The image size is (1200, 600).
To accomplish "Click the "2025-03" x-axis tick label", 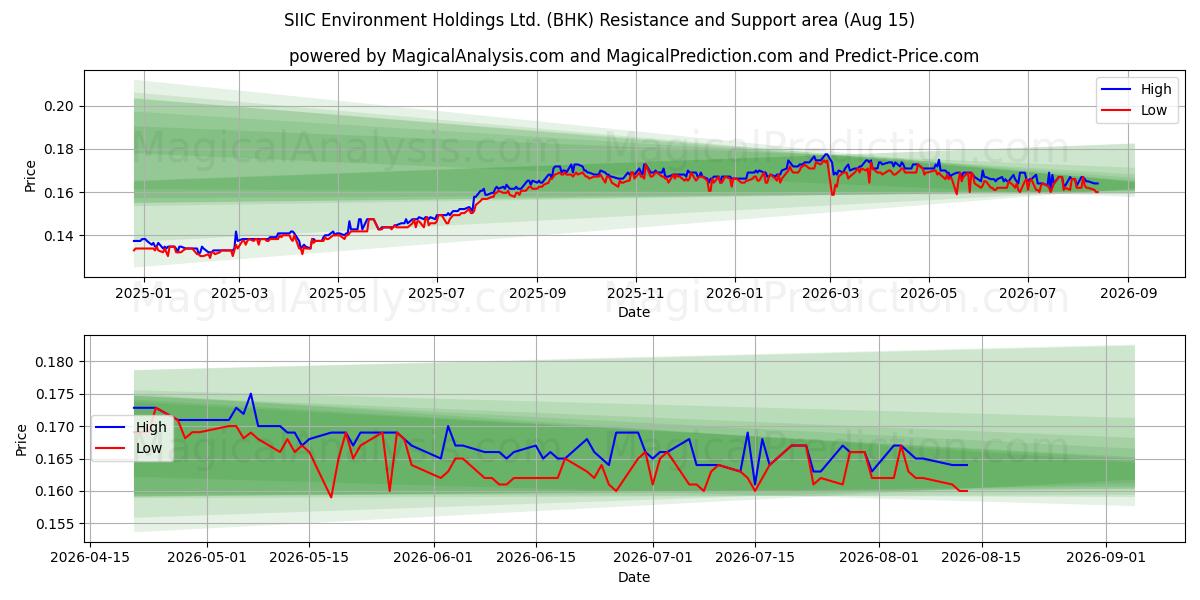I will (x=239, y=293).
